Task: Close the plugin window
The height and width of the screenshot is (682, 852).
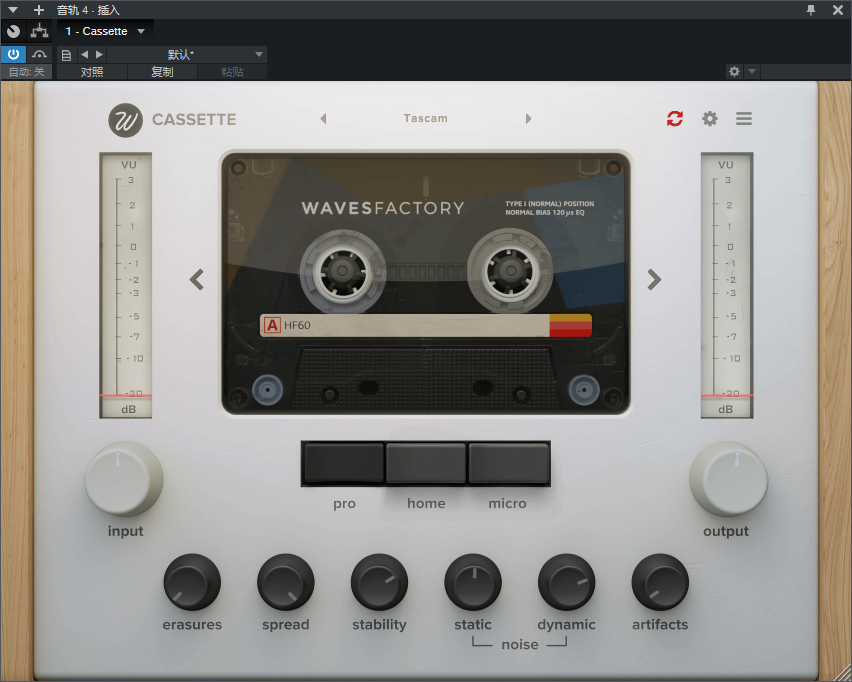Action: coord(837,10)
